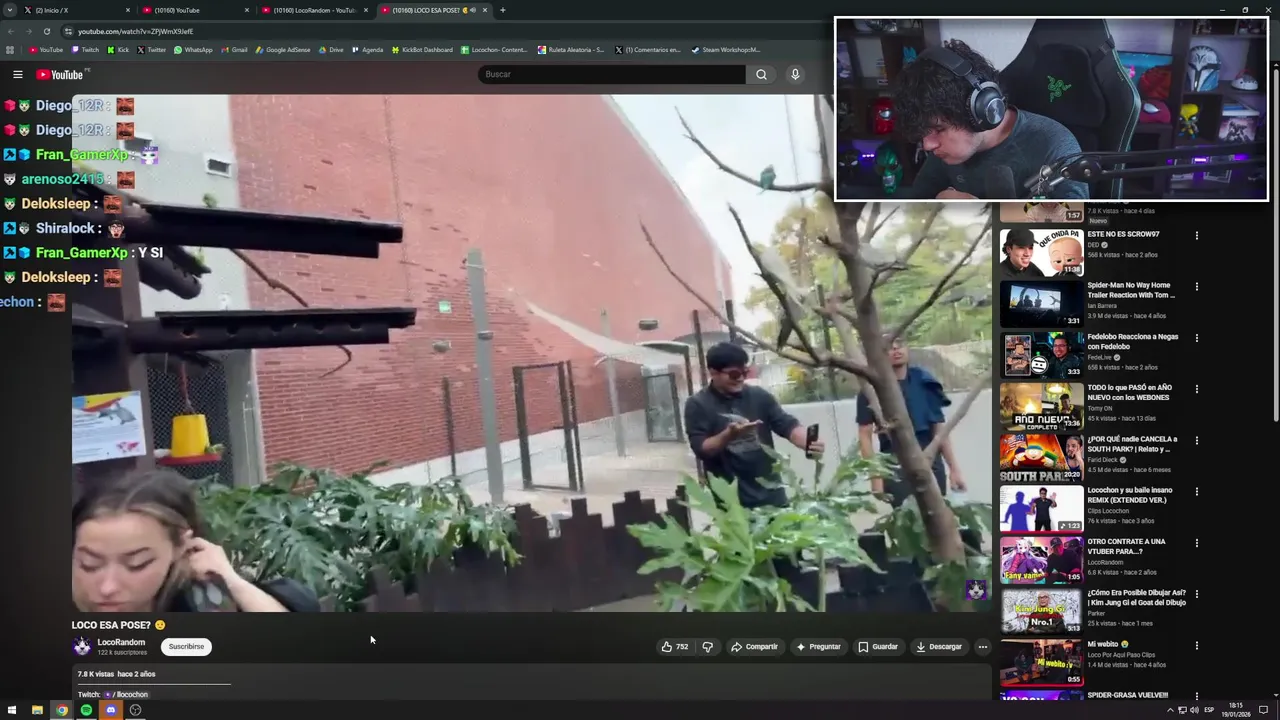Click the address bar URL
Screen dimensions: 1280x720
tap(136, 31)
